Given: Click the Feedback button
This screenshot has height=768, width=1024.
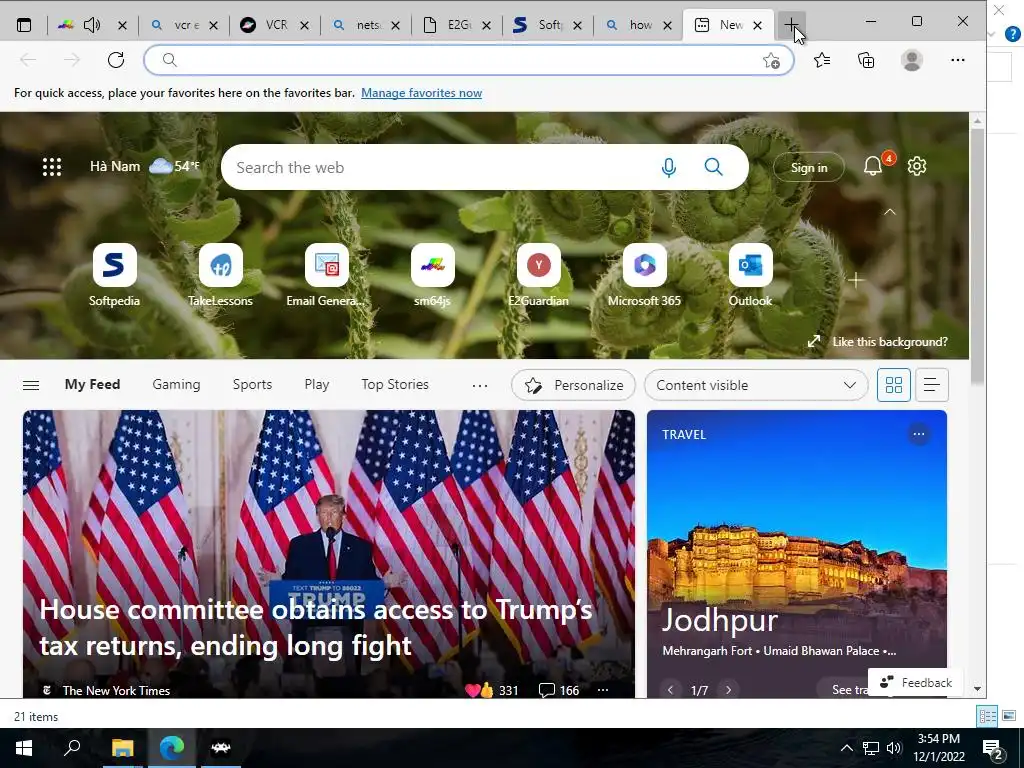Looking at the screenshot, I should 915,682.
